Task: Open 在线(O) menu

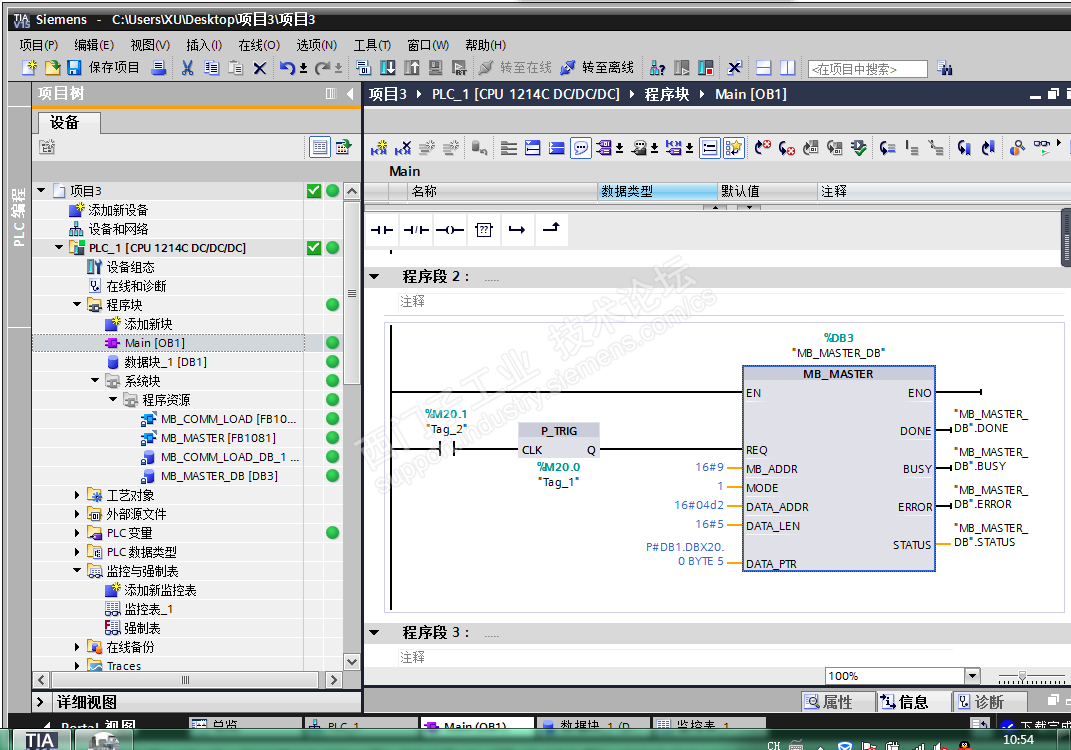Action: (259, 45)
